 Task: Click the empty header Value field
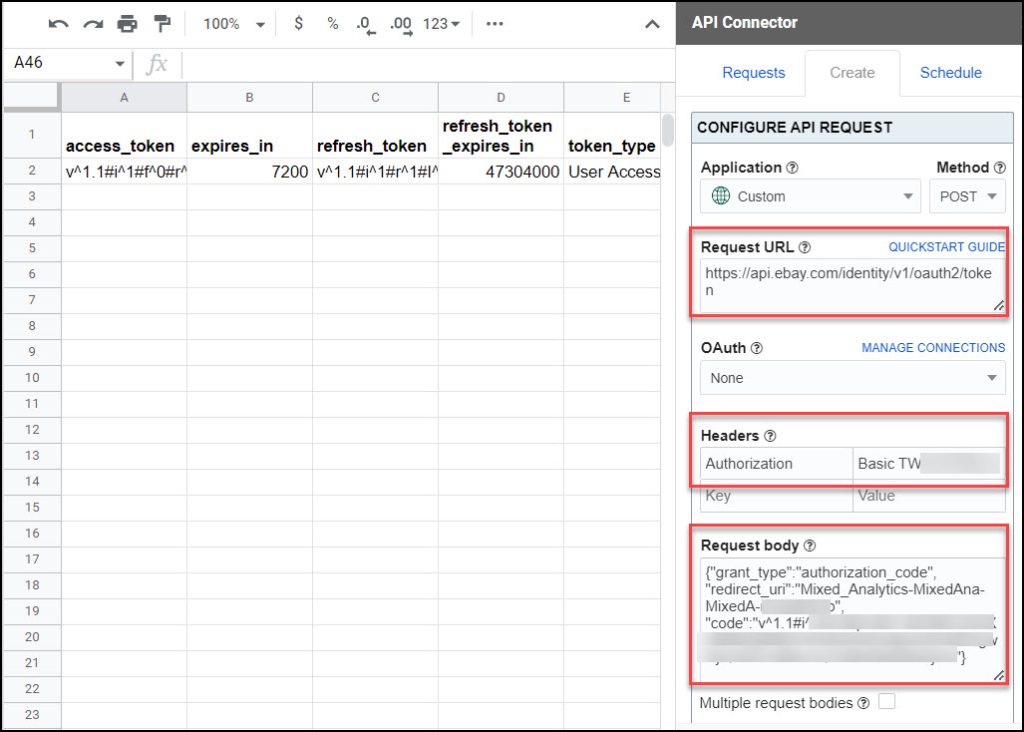[929, 496]
